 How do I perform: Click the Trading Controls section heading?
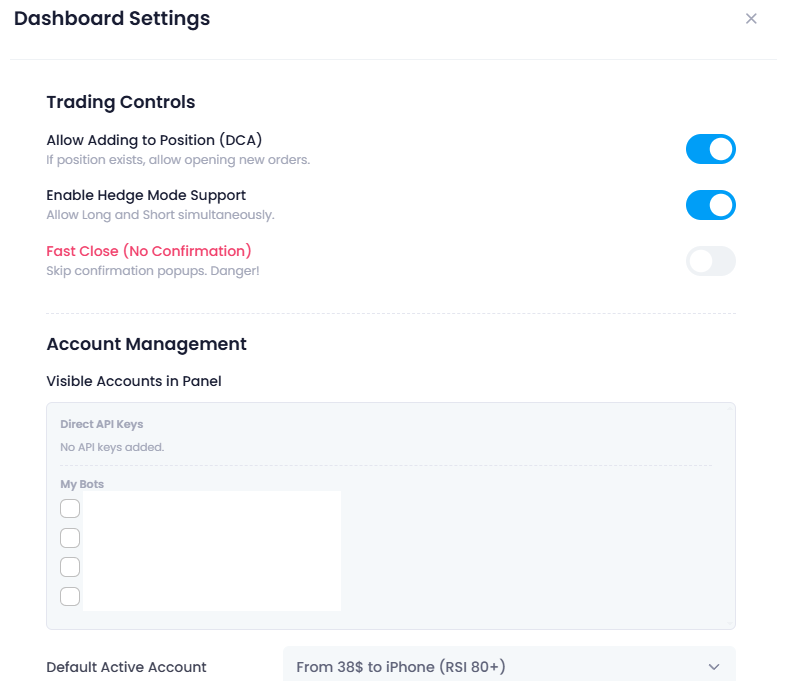pyautogui.click(x=121, y=102)
